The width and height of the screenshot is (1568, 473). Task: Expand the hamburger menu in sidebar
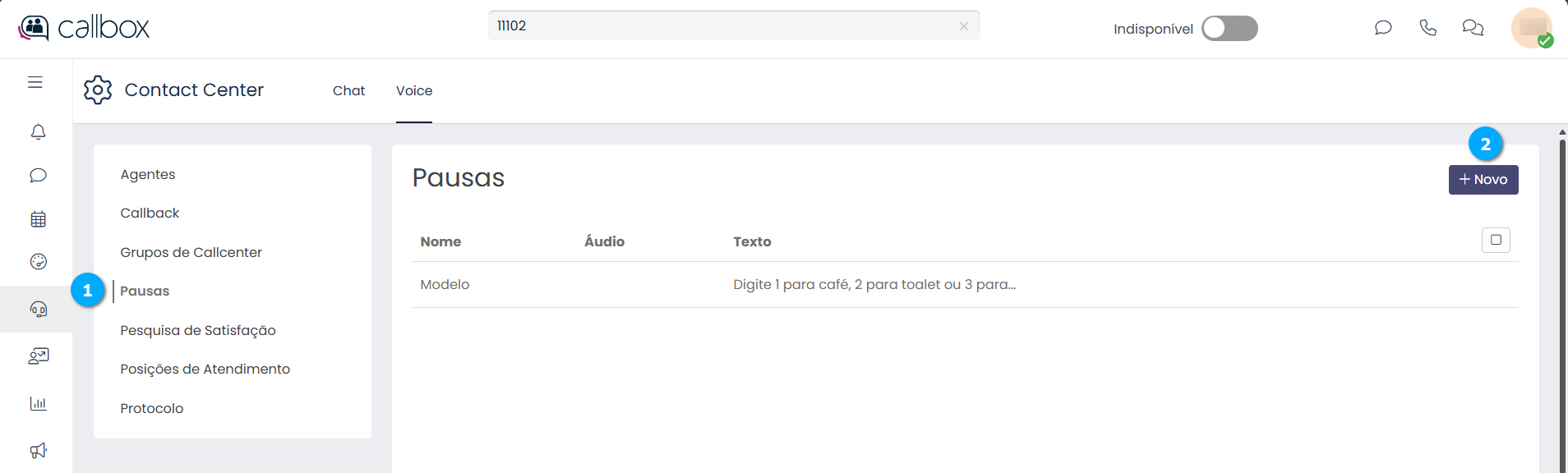(x=35, y=82)
